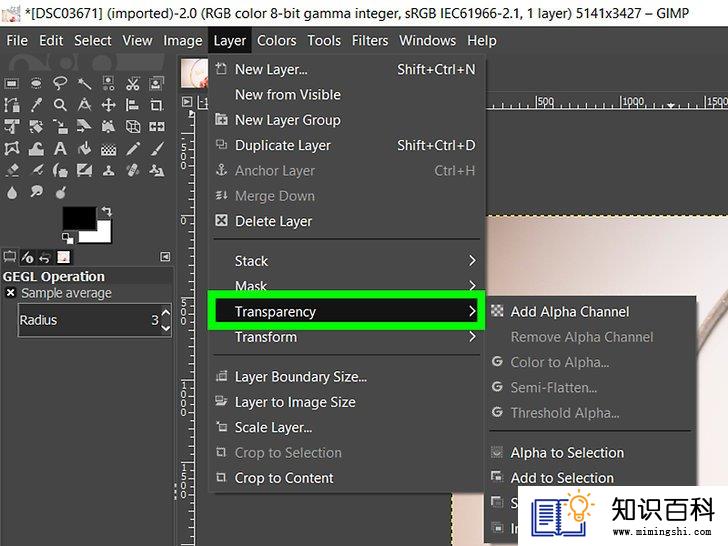The height and width of the screenshot is (546, 728).
Task: Expand the Stack submenu
Action: [x=346, y=261]
